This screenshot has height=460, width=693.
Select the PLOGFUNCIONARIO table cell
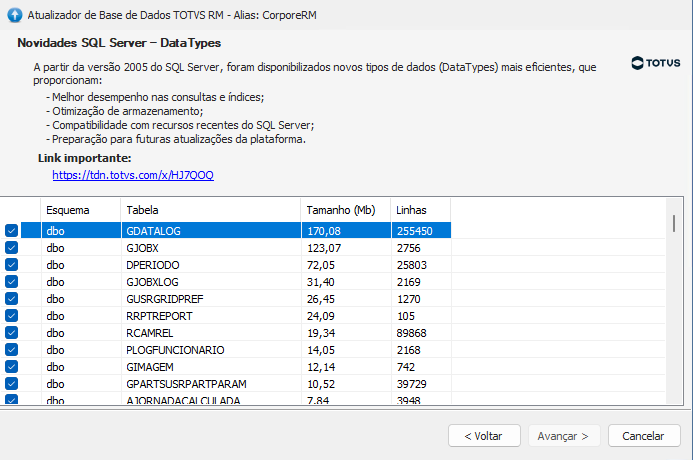[x=211, y=350]
